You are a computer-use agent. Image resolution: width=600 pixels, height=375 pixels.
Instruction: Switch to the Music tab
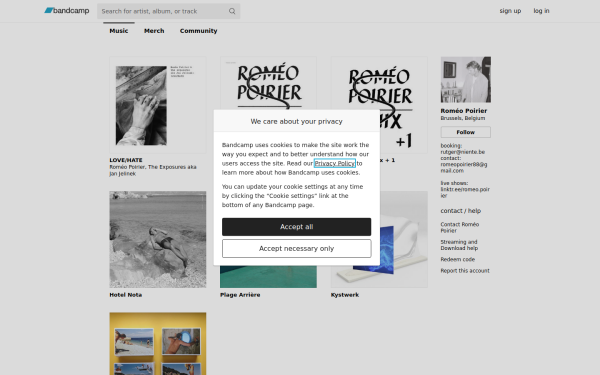119,31
